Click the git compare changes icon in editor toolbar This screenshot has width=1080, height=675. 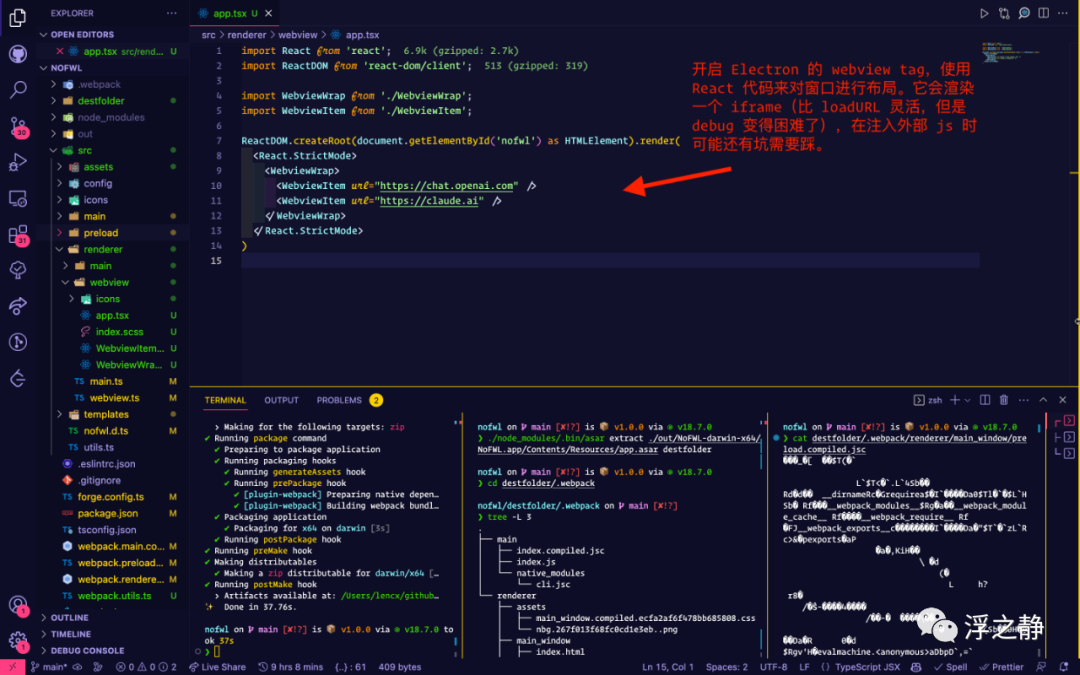1004,13
